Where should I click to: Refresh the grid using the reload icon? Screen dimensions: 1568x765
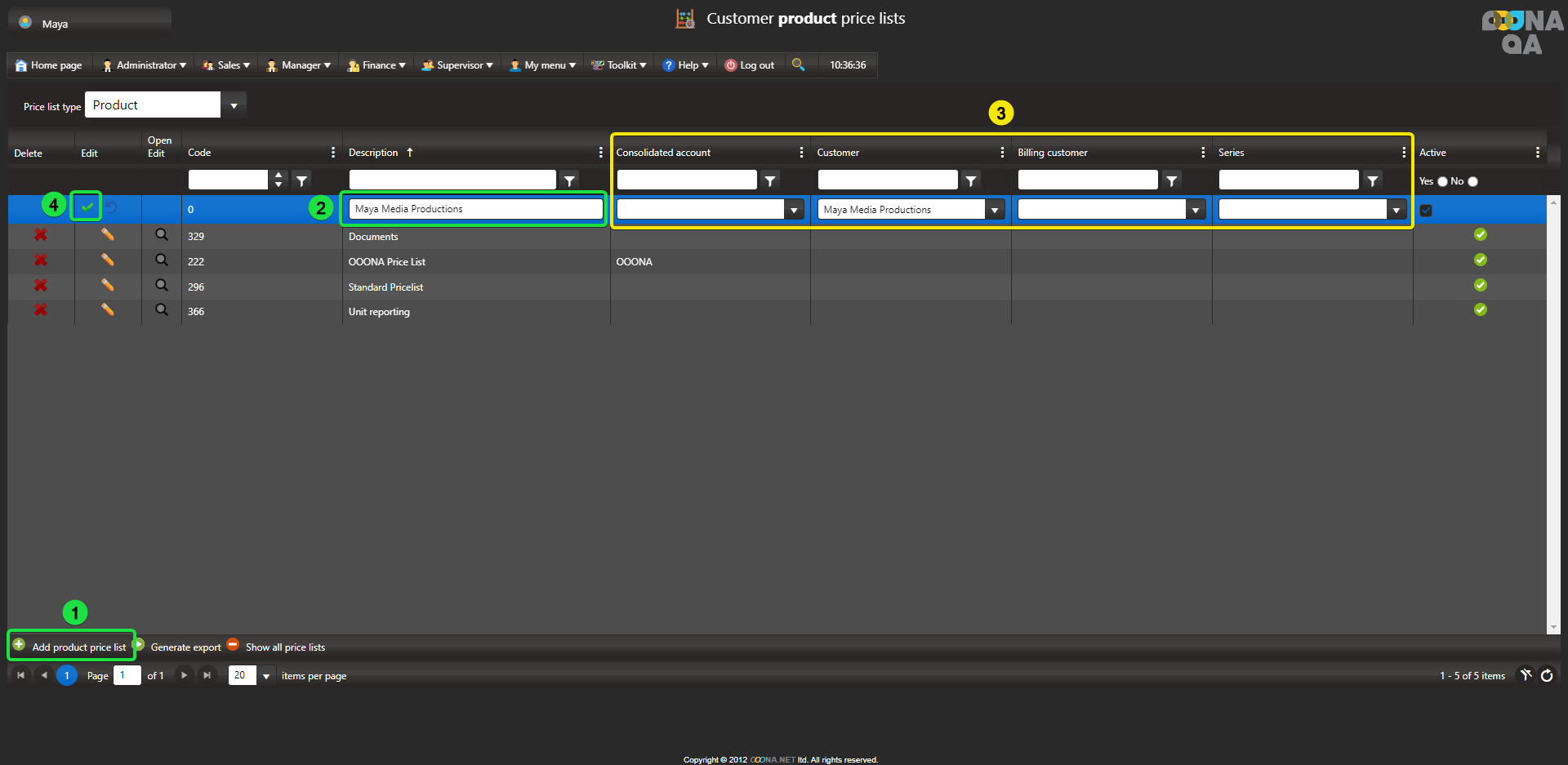pos(1547,675)
